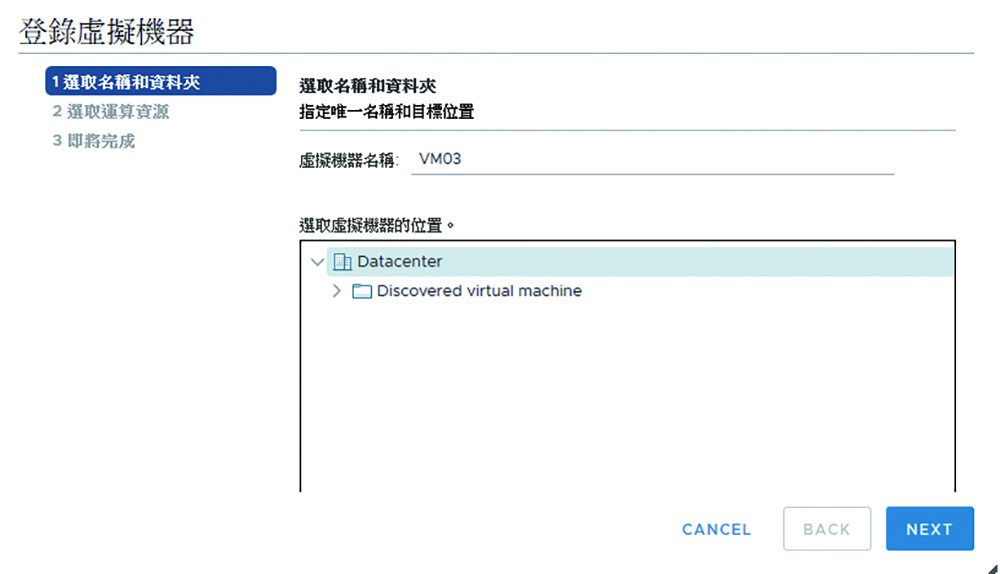The height and width of the screenshot is (574, 1000).
Task: Go to step 2 選取運算資源
Action: (111, 112)
